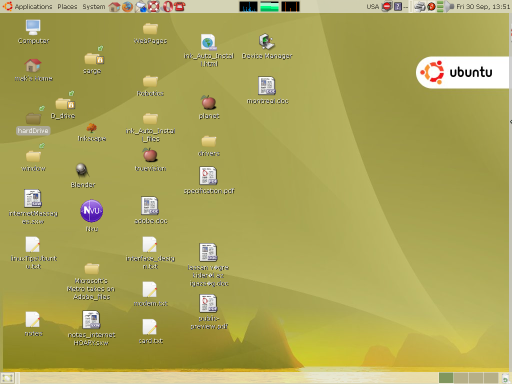Viewport: 512px width, 384px height.
Task: Open the window folder icon
Action: coord(33,156)
